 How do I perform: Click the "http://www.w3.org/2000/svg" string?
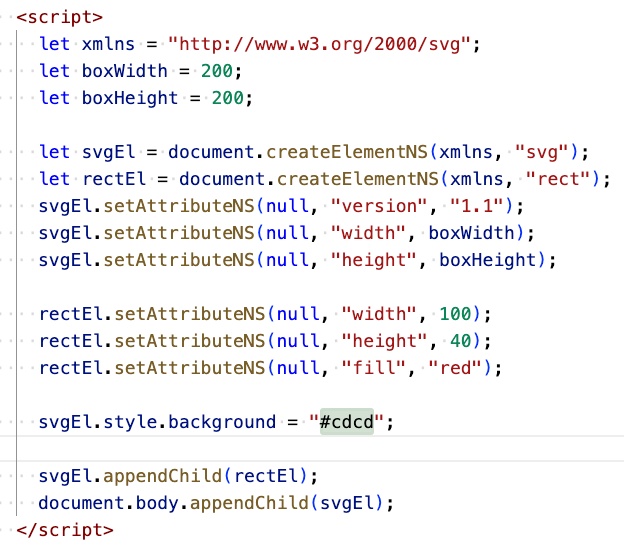pos(319,44)
